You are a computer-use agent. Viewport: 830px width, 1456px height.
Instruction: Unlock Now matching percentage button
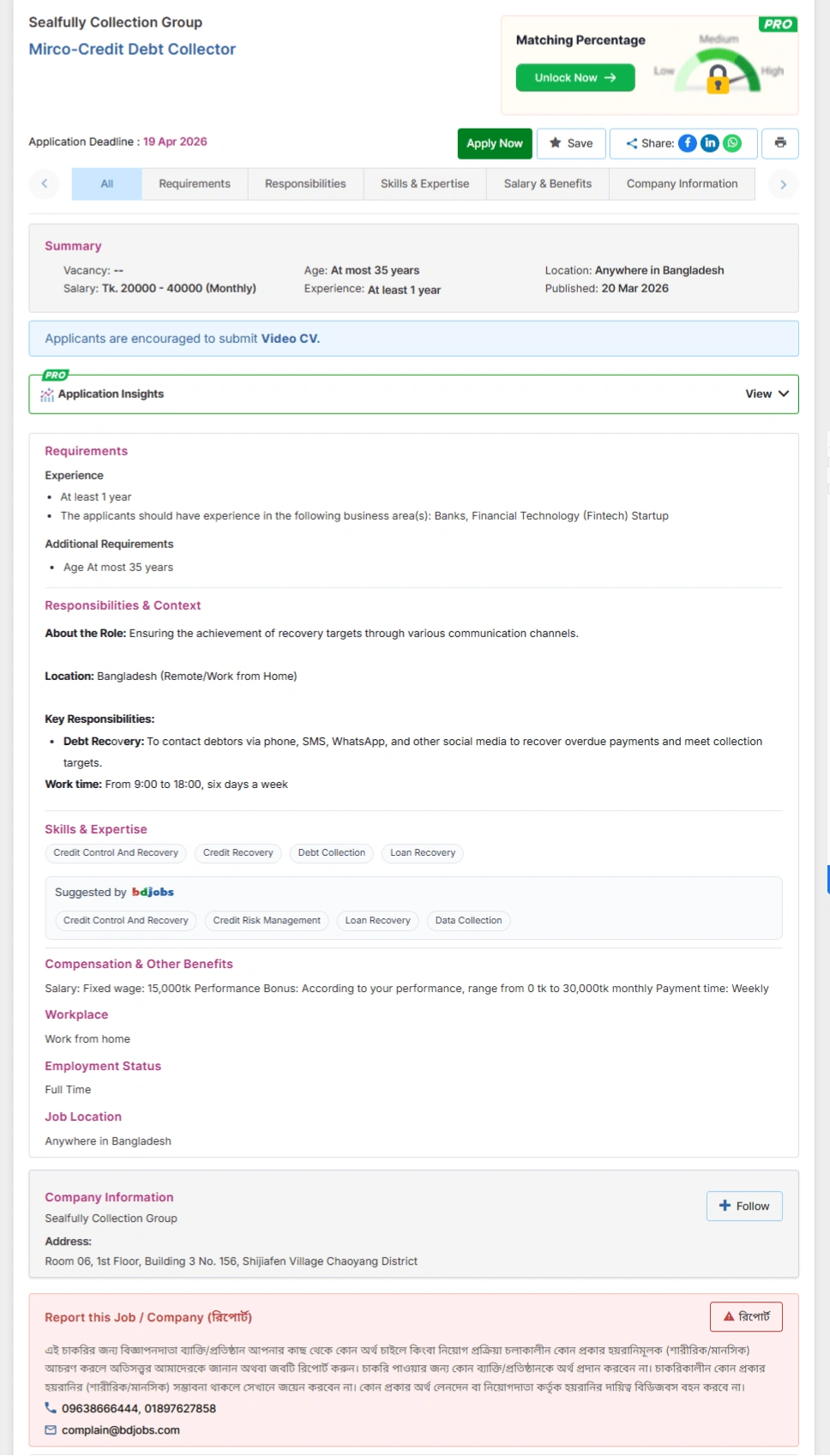click(575, 77)
